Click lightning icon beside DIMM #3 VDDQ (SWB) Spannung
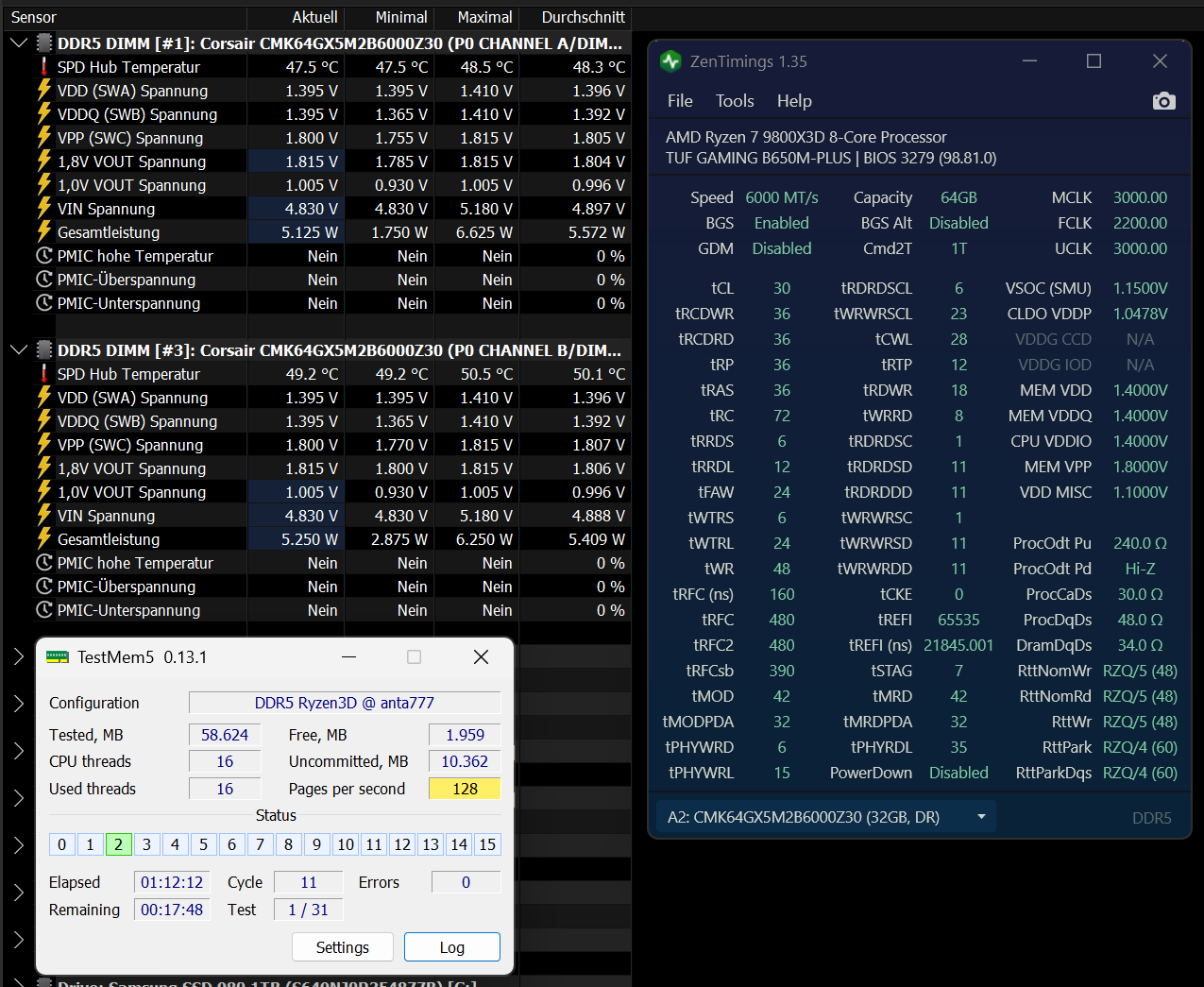This screenshot has height=987, width=1204. (x=43, y=421)
